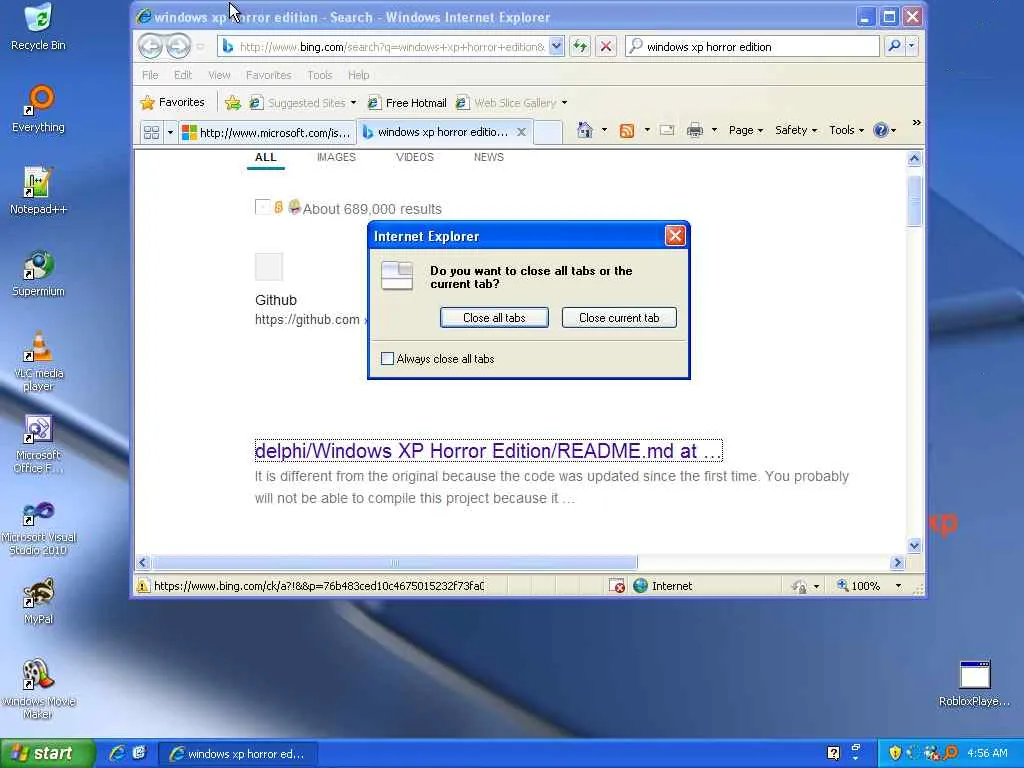Click the Home icon in command bar

point(584,131)
